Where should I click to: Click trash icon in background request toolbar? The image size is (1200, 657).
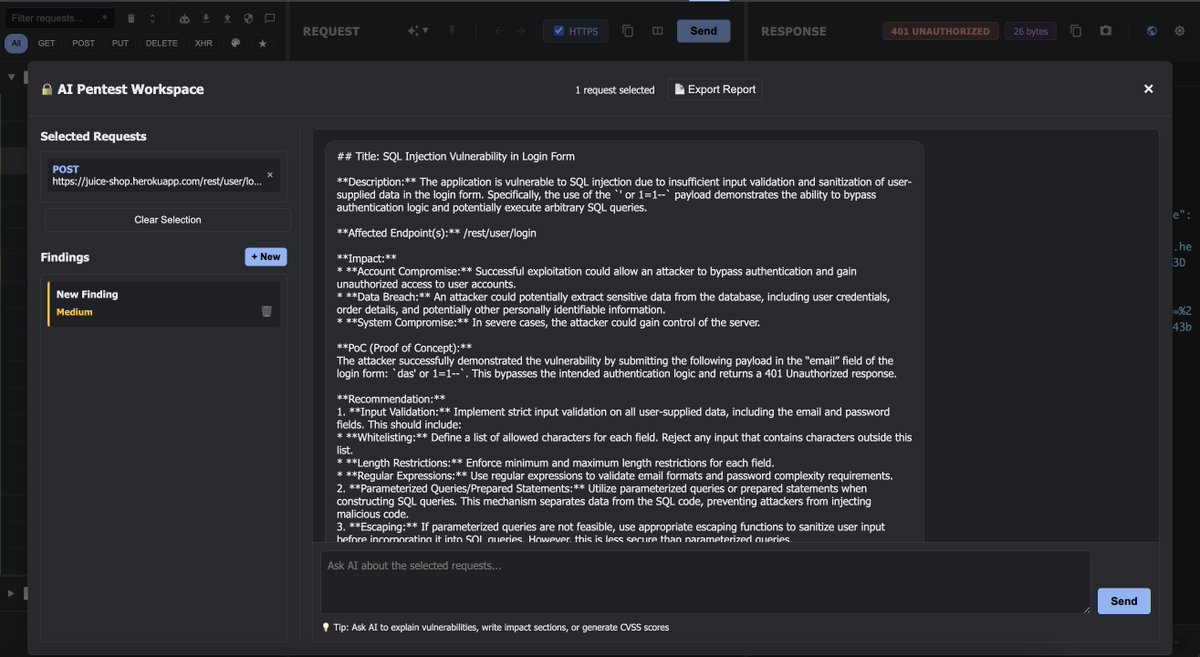[x=131, y=18]
